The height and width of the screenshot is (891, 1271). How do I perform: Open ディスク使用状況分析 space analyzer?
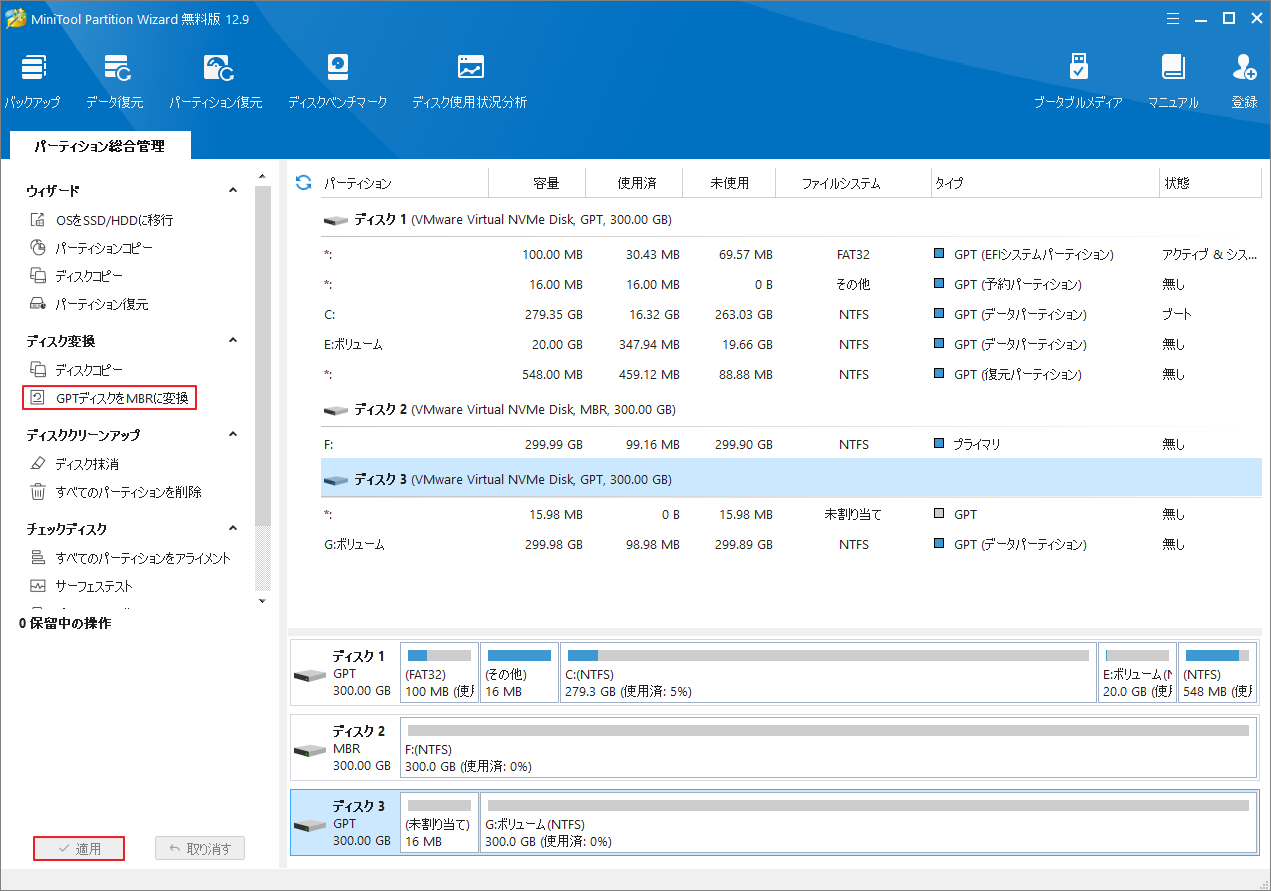point(470,81)
